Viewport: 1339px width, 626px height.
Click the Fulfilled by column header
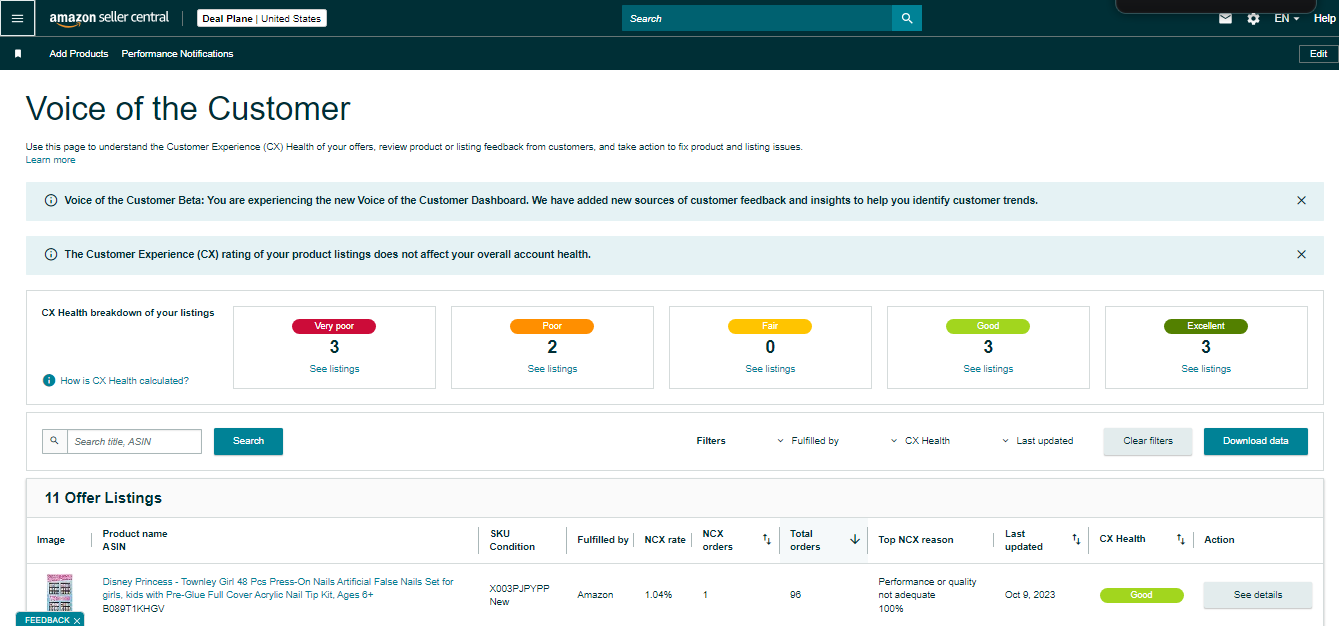(603, 540)
